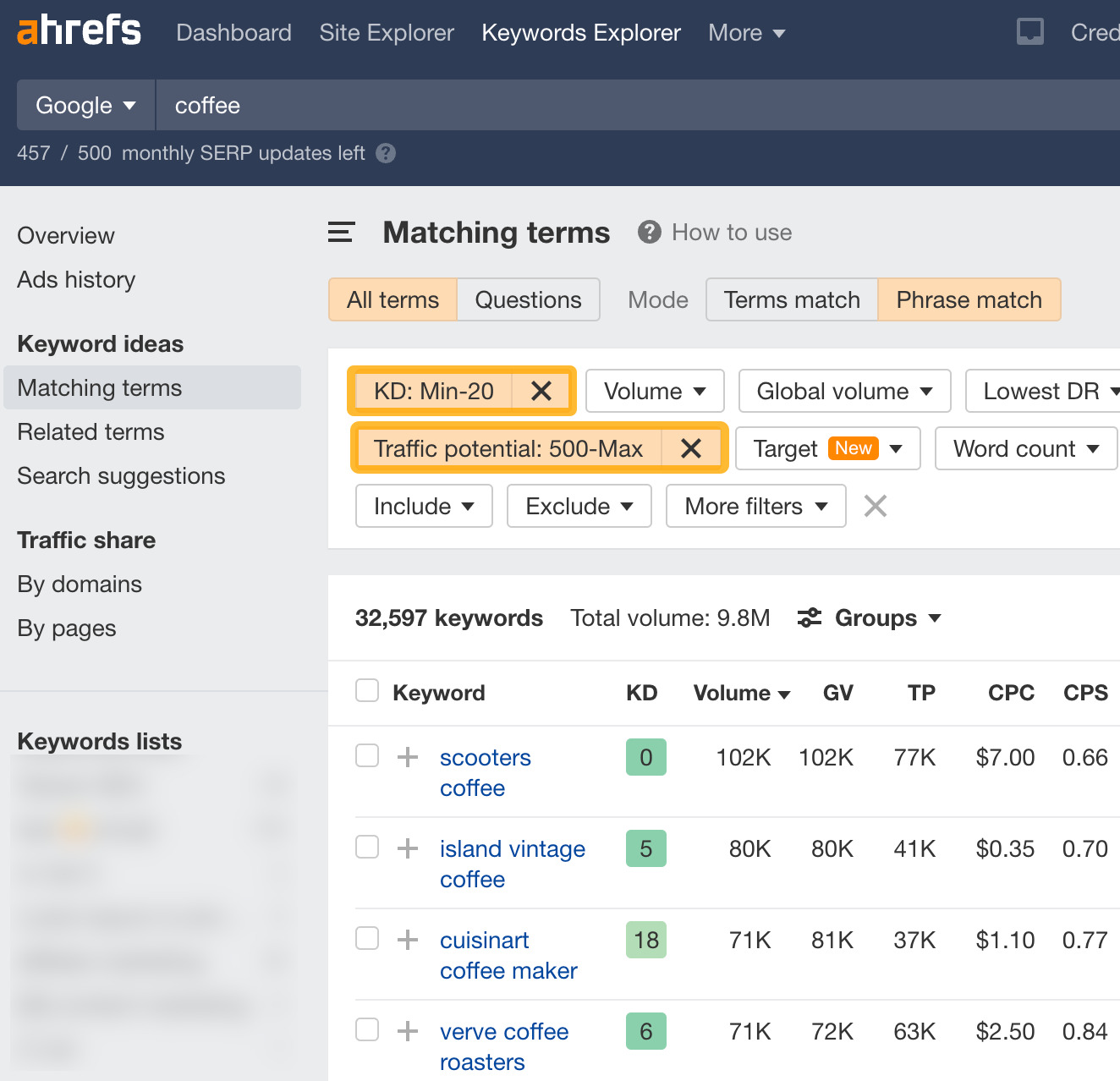Add scooters coffee using the plus icon
The width and height of the screenshot is (1120, 1081).
(x=408, y=757)
